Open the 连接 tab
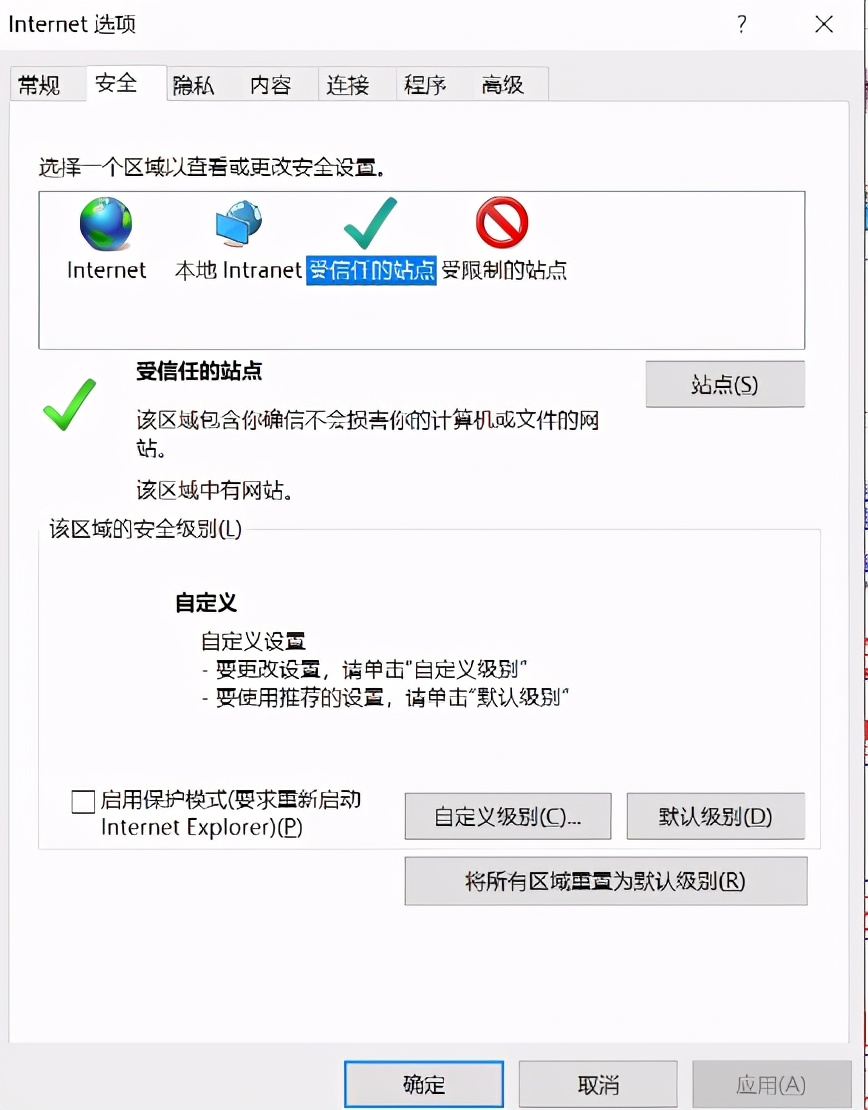 pos(348,86)
